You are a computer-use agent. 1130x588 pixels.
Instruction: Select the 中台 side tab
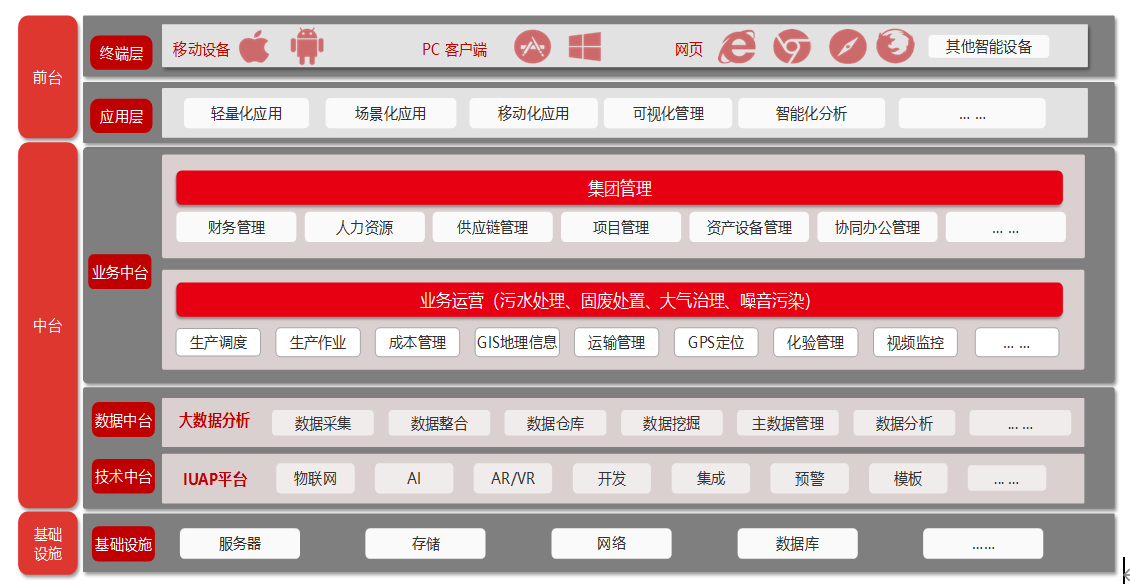point(47,325)
